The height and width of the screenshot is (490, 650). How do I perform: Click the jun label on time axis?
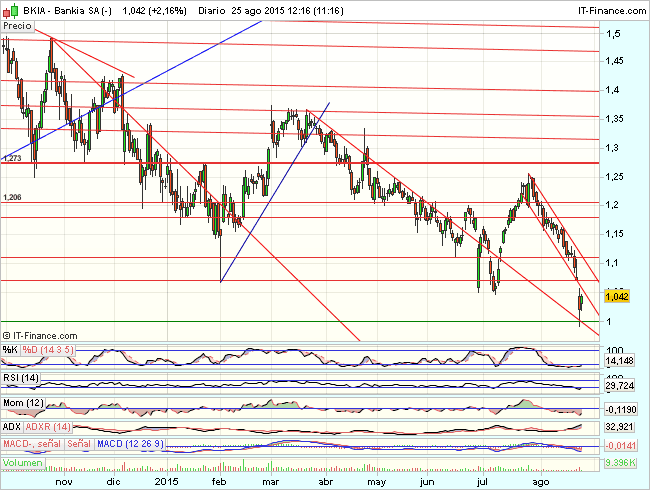(x=427, y=482)
